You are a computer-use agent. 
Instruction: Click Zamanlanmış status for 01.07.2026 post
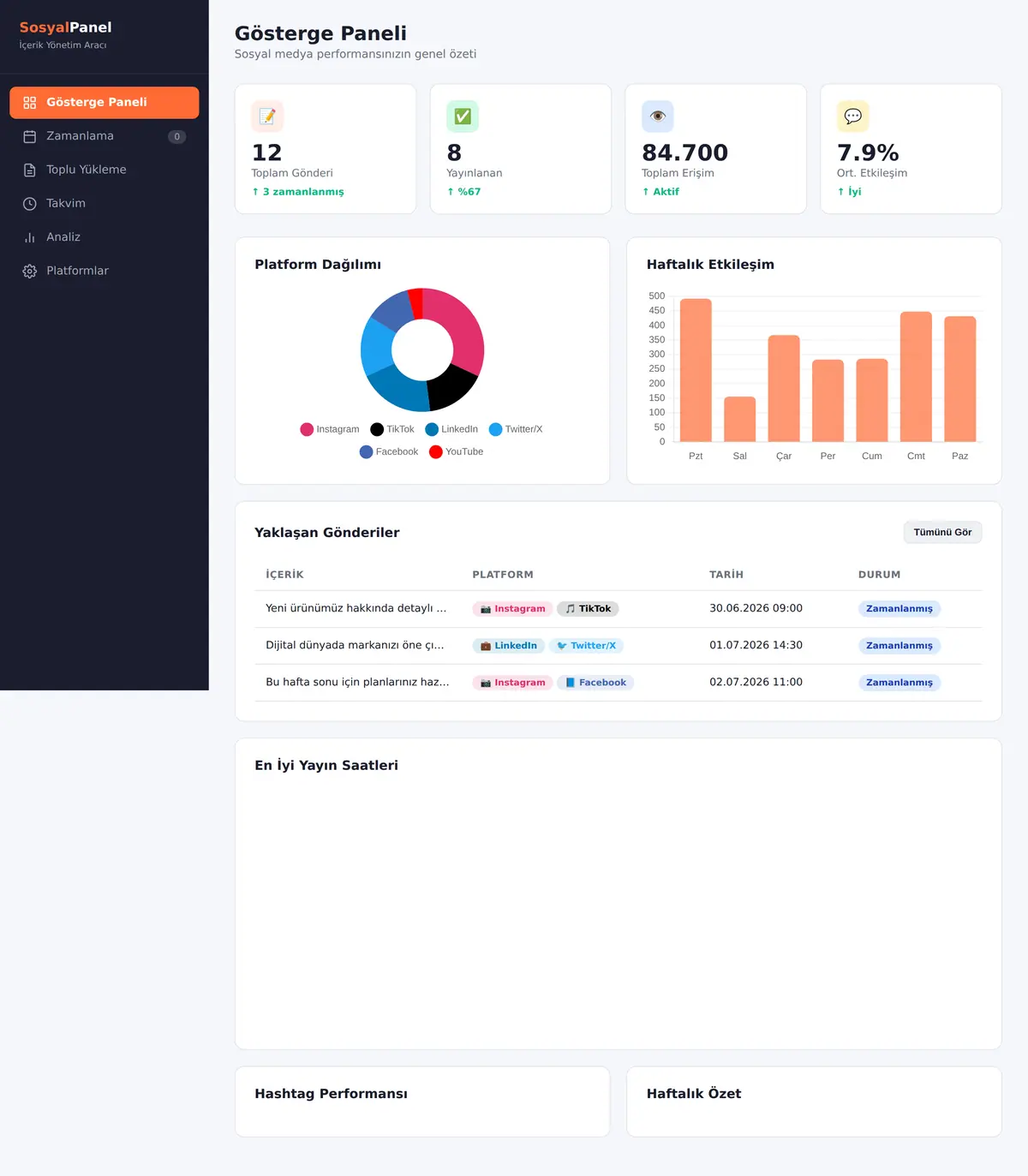click(x=899, y=646)
